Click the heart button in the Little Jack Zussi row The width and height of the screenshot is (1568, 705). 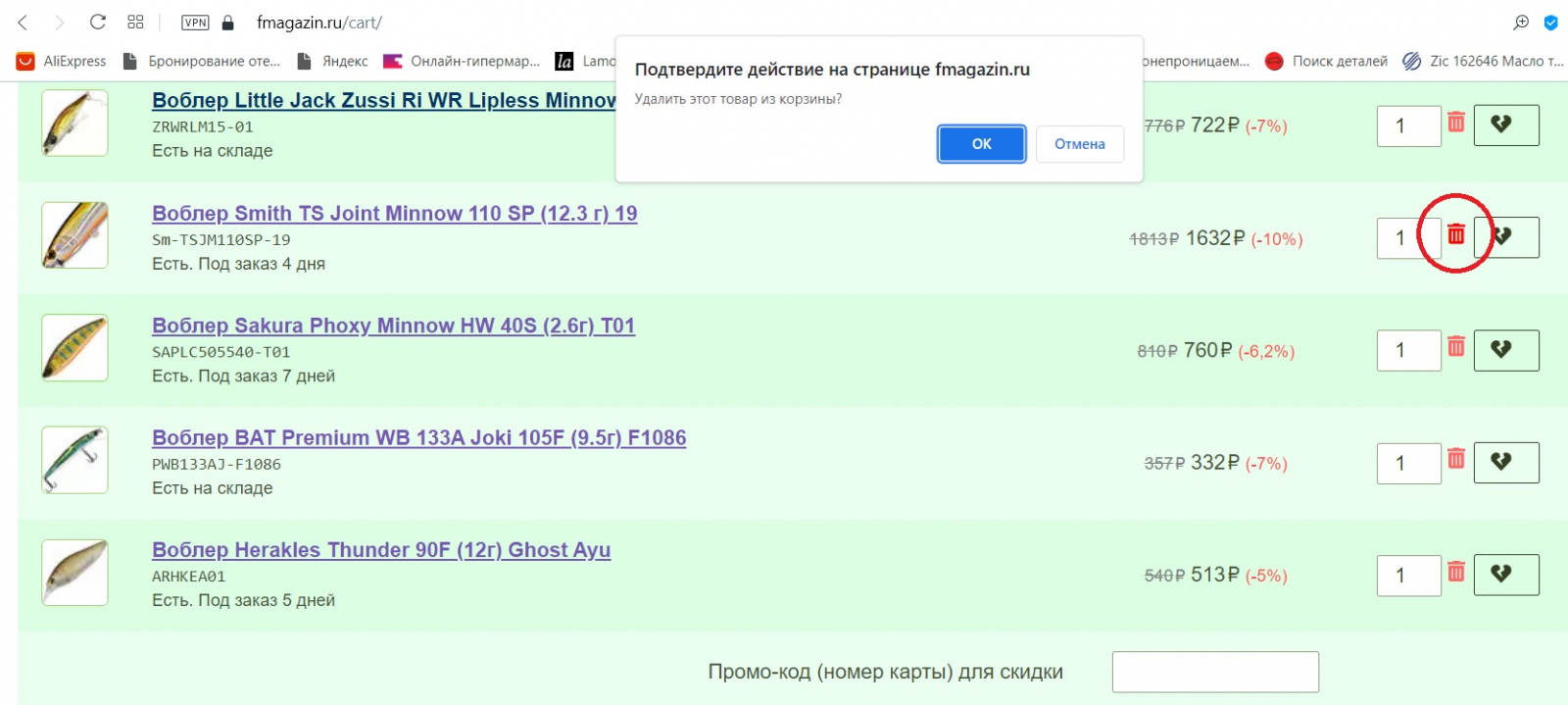click(1506, 125)
